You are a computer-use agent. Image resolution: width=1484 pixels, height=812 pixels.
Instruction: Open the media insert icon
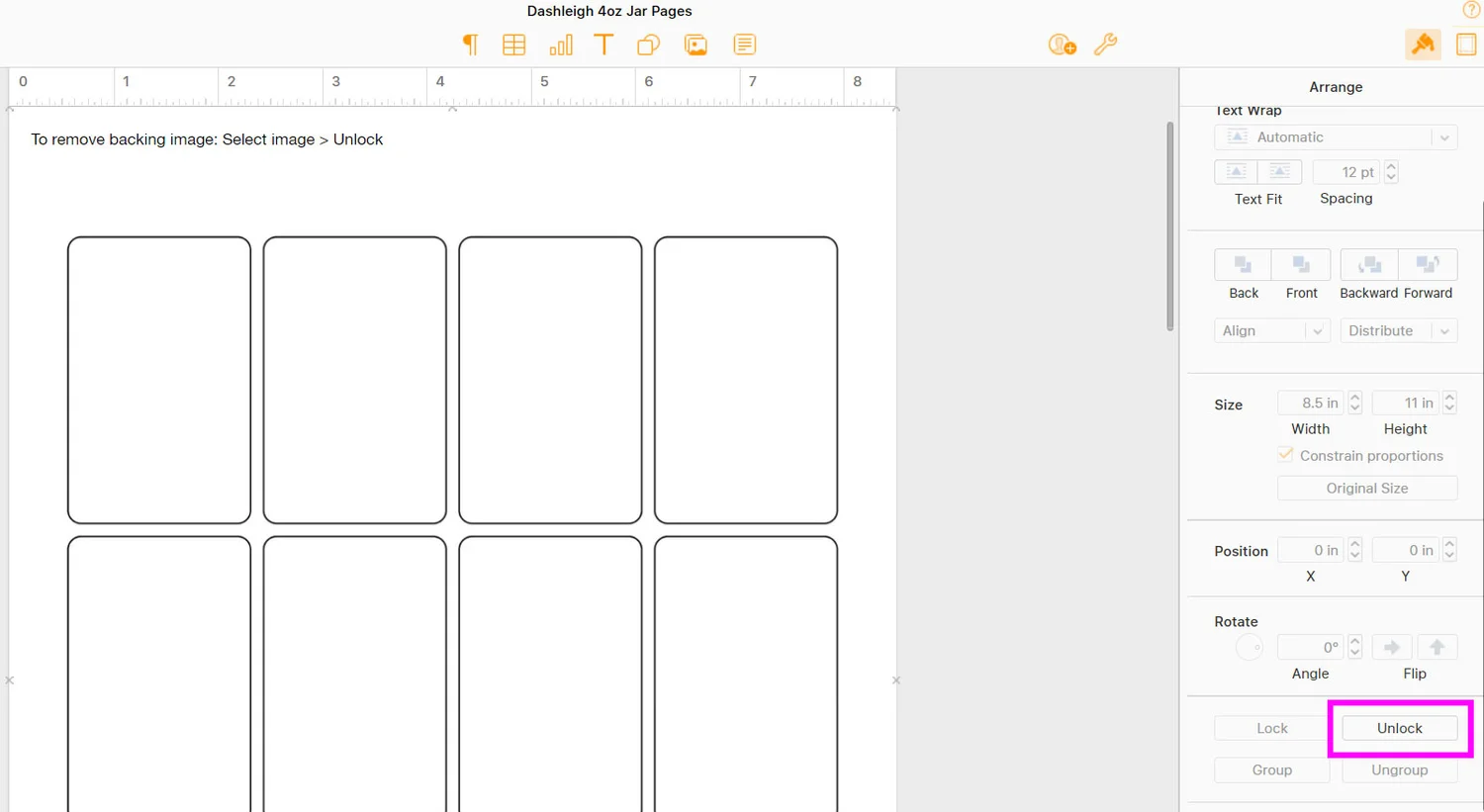696,45
